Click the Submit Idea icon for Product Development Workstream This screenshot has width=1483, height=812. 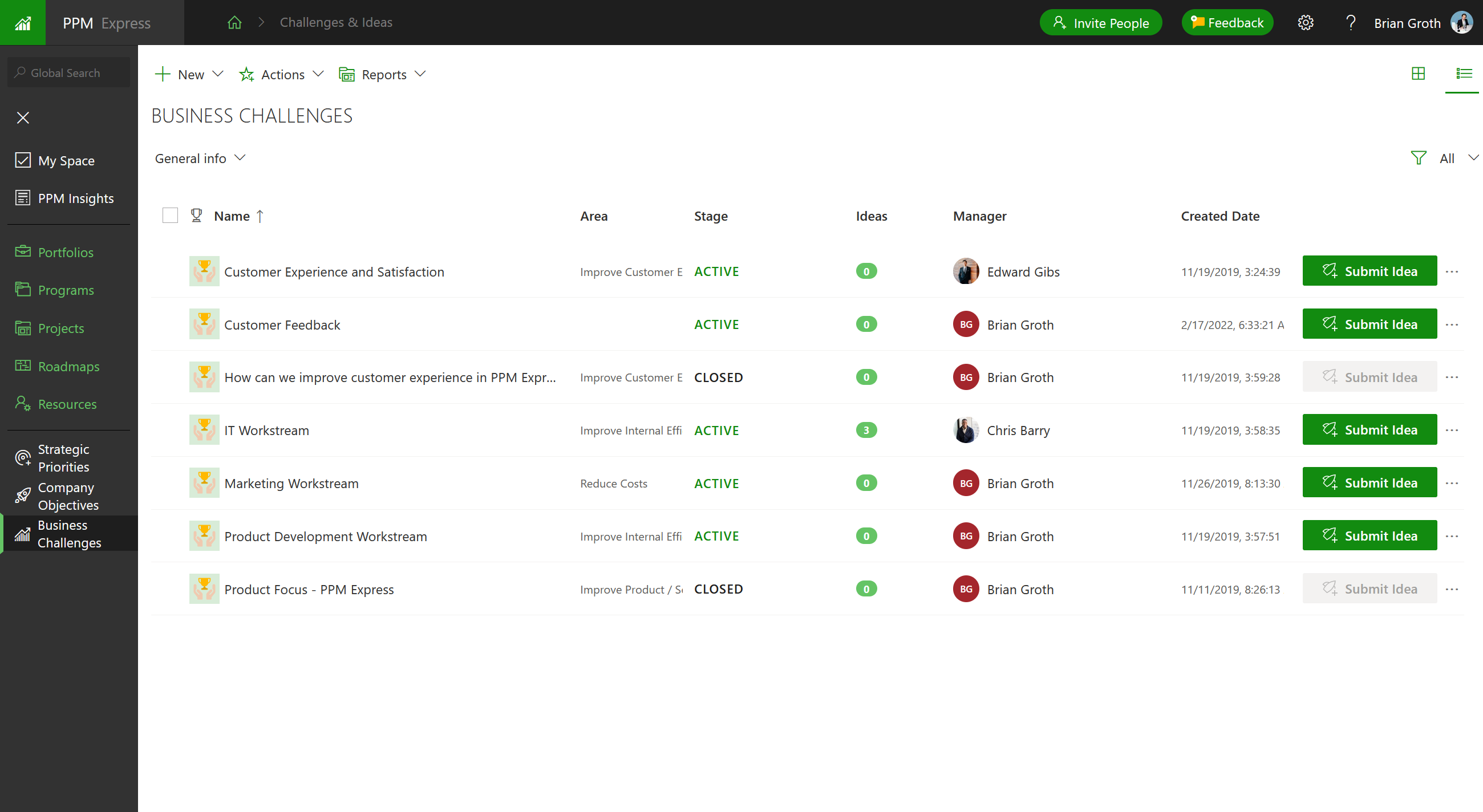[x=1328, y=536]
